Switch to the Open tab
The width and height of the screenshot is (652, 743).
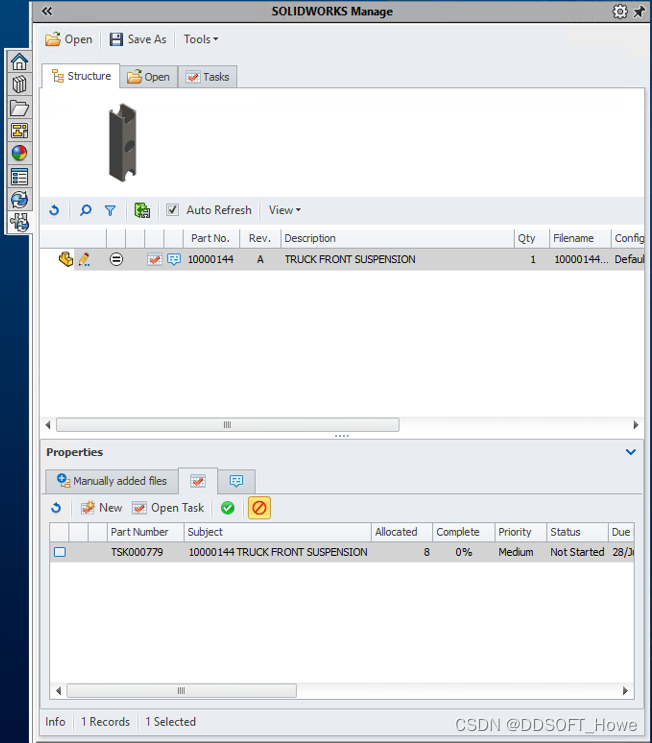point(148,77)
